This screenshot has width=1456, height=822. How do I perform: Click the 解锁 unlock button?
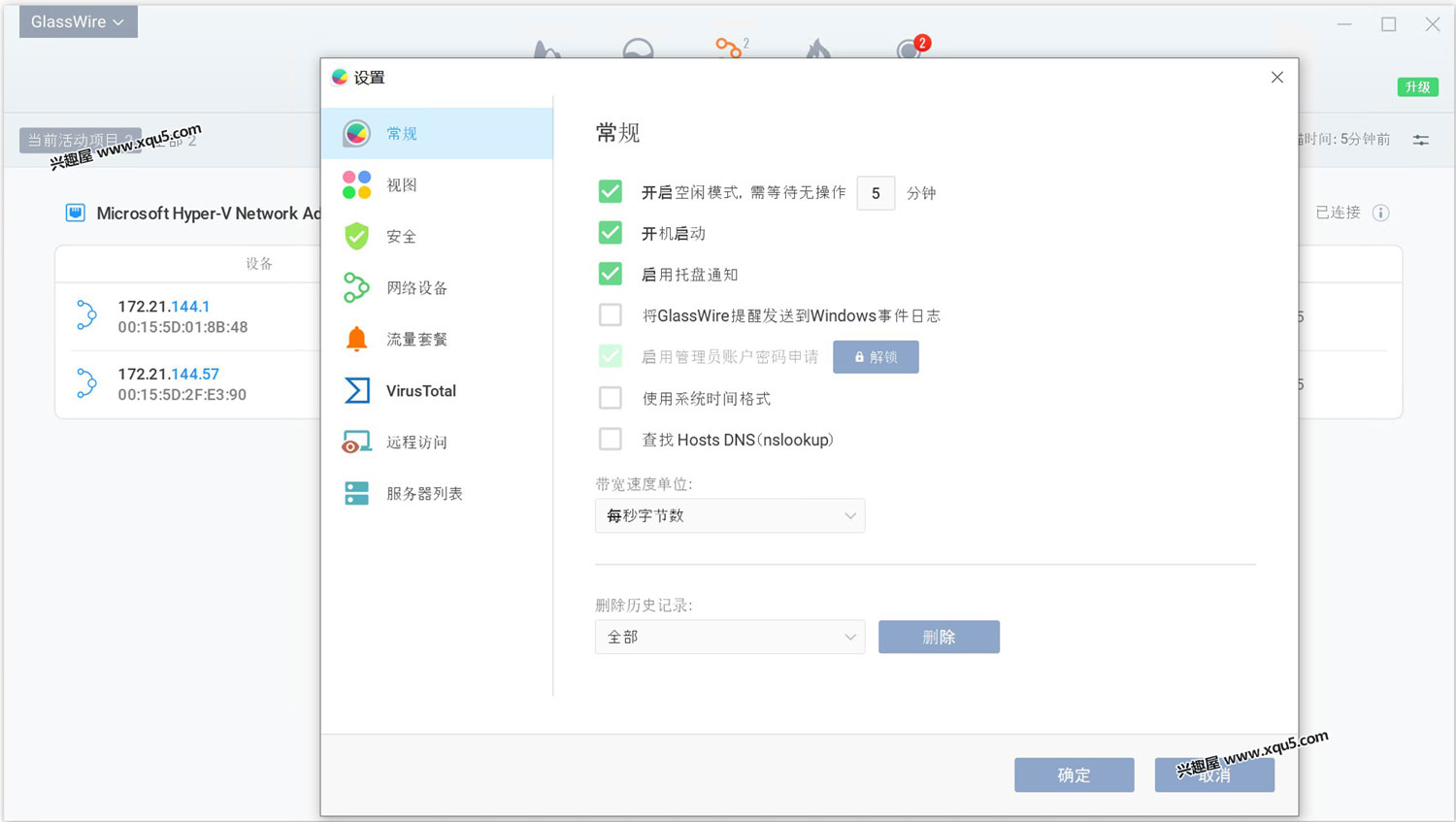tap(876, 357)
